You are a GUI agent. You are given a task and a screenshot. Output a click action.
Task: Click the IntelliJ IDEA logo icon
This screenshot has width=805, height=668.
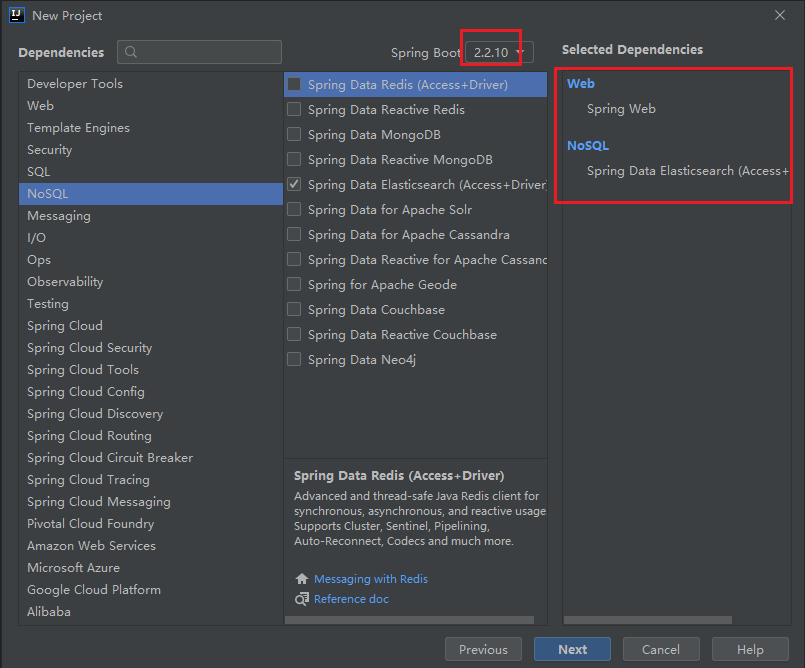(16, 15)
